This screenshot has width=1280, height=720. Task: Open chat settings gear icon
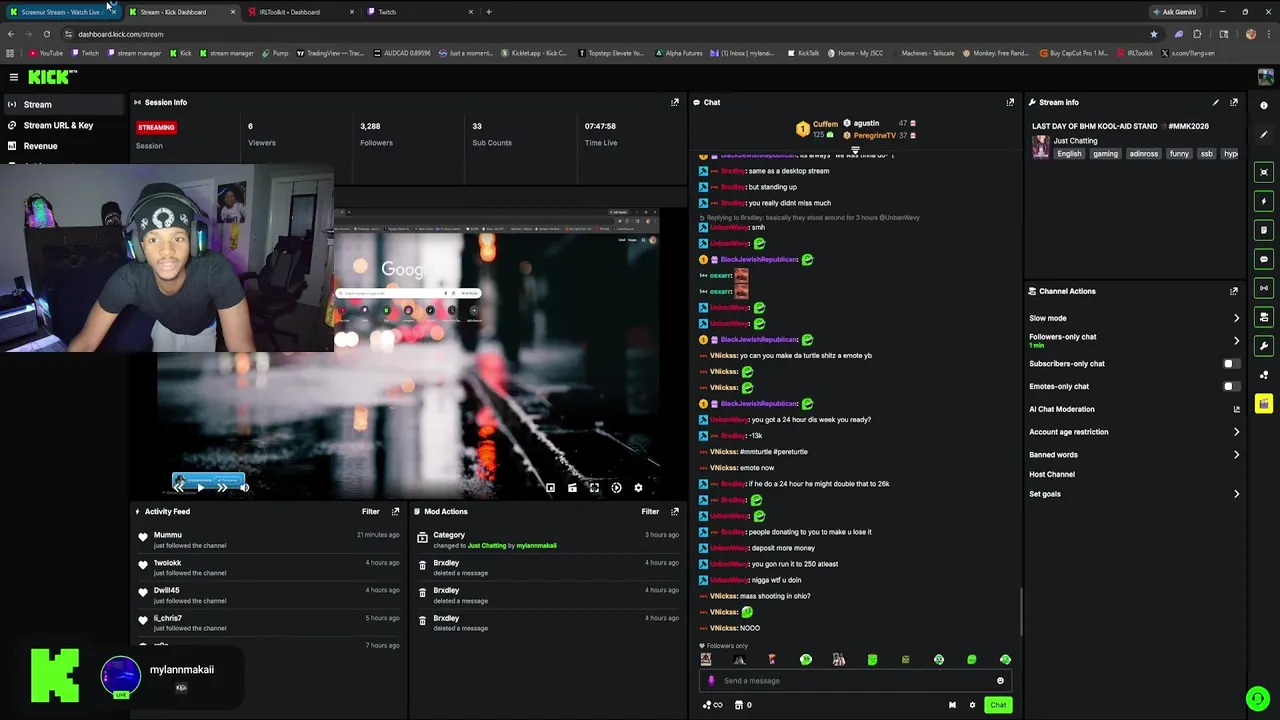point(972,705)
